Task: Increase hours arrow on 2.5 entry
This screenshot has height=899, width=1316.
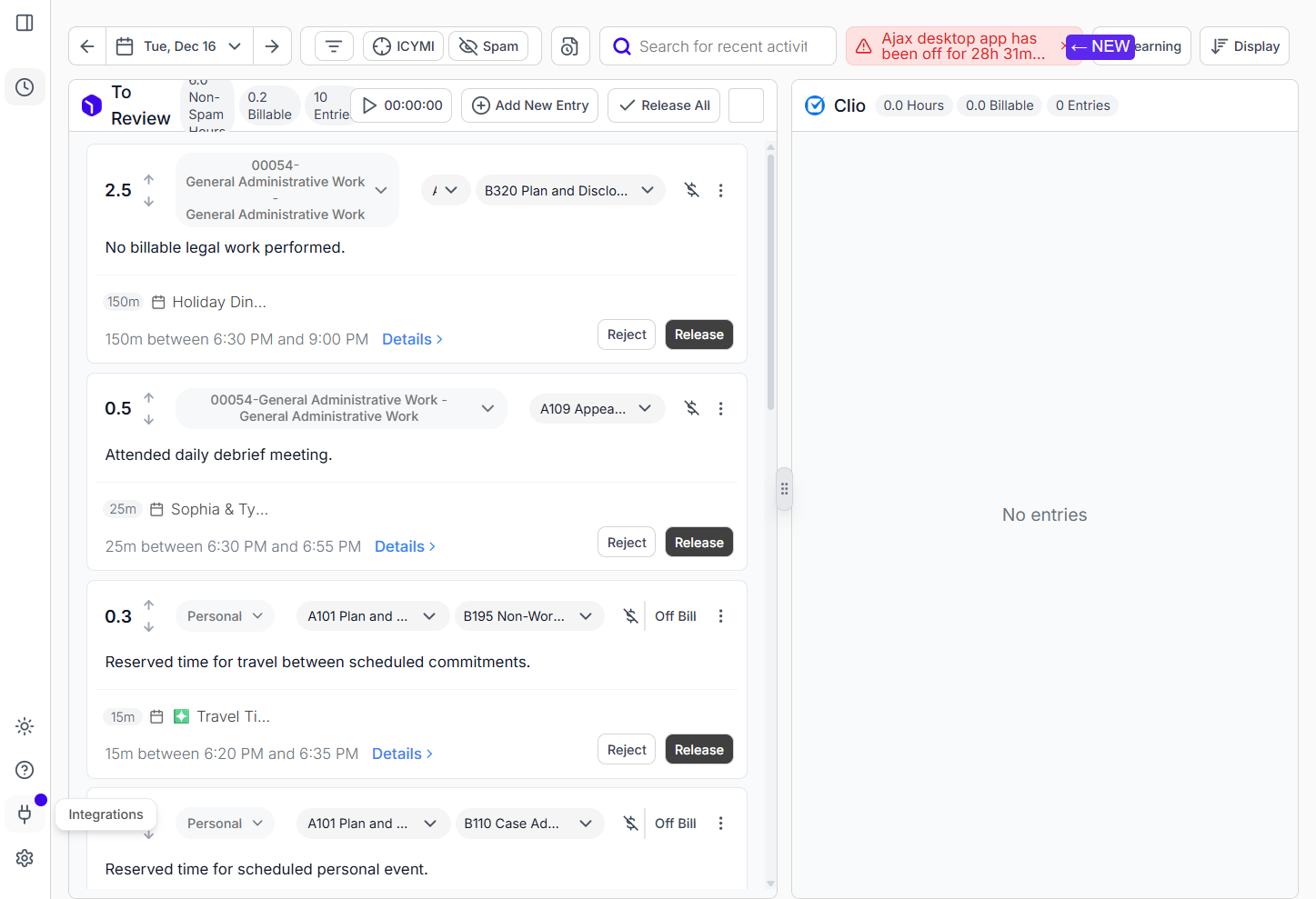Action: click(x=149, y=180)
